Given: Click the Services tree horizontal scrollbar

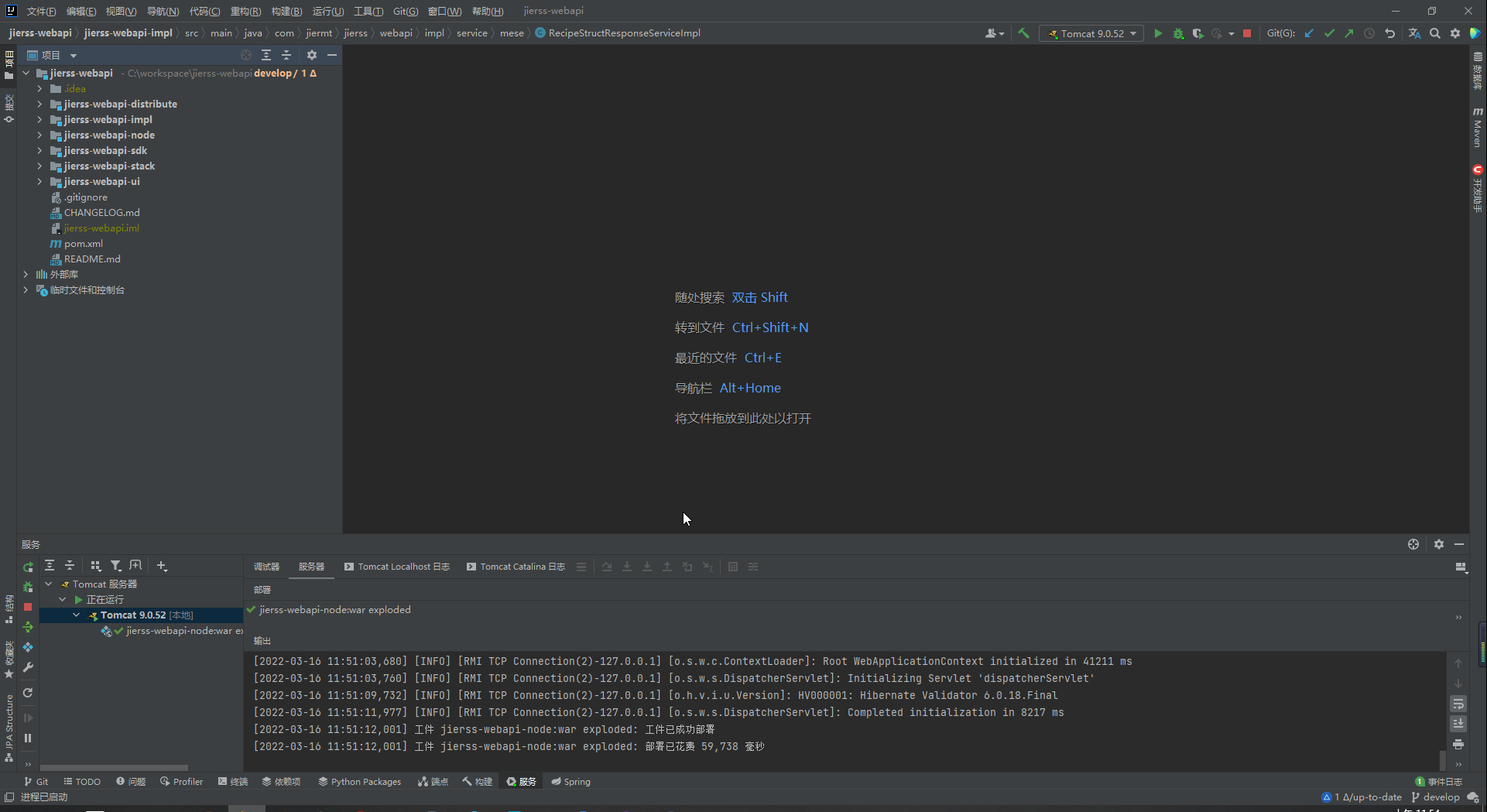Looking at the screenshot, I should click(114, 768).
